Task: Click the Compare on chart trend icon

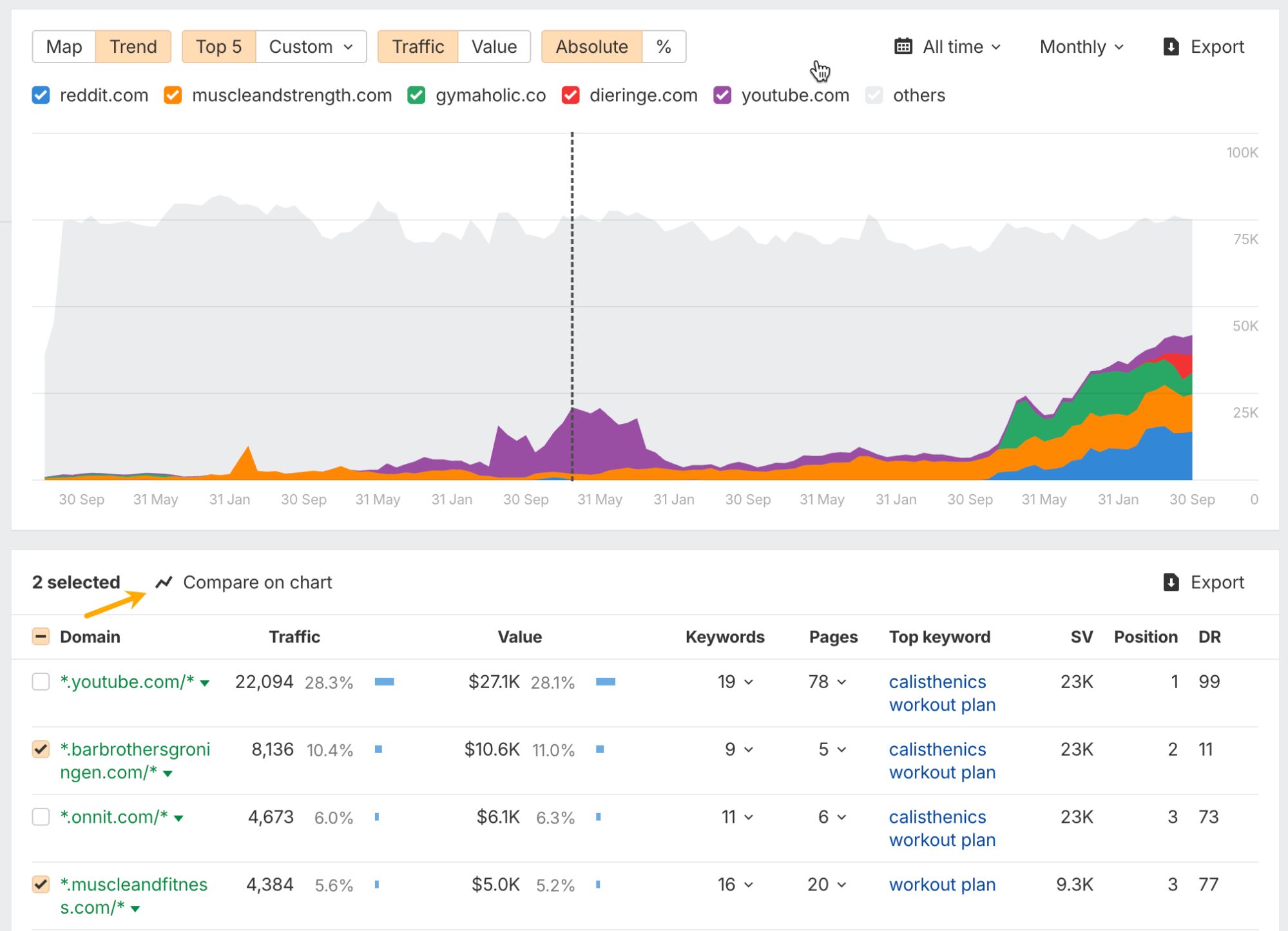Action: [164, 582]
